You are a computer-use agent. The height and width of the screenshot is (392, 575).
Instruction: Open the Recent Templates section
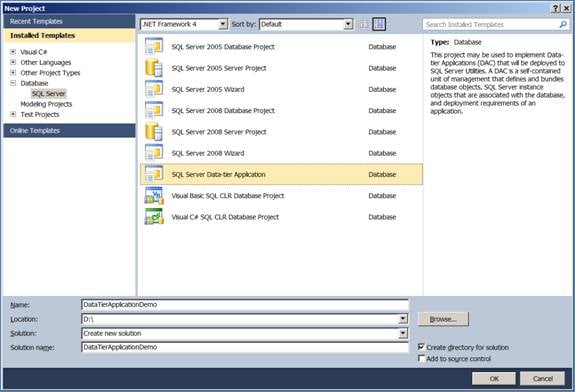[69, 21]
